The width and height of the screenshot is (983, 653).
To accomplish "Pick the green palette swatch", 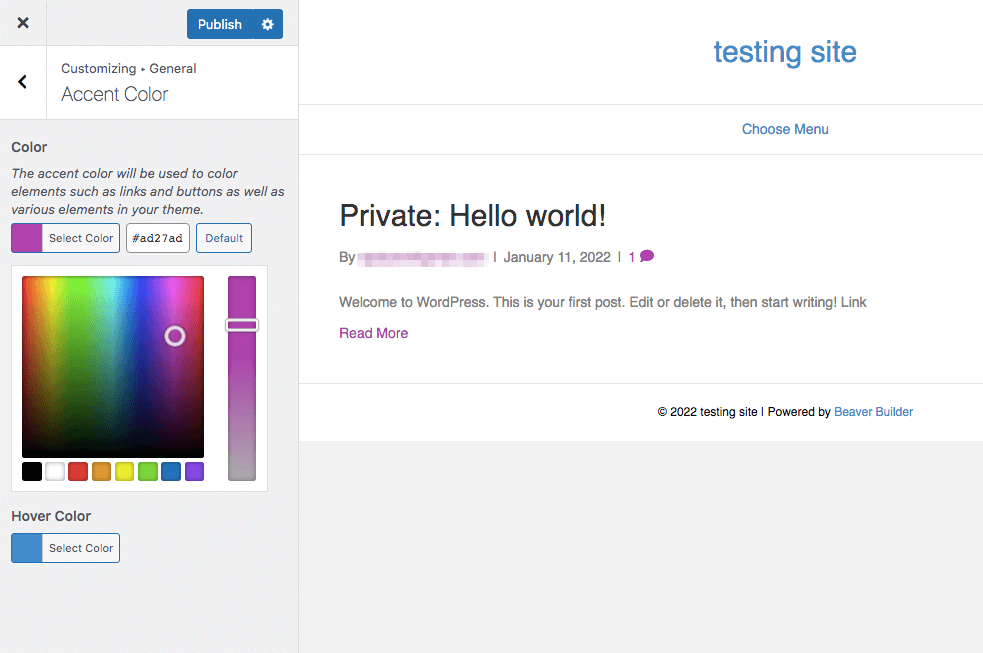I will point(148,471).
